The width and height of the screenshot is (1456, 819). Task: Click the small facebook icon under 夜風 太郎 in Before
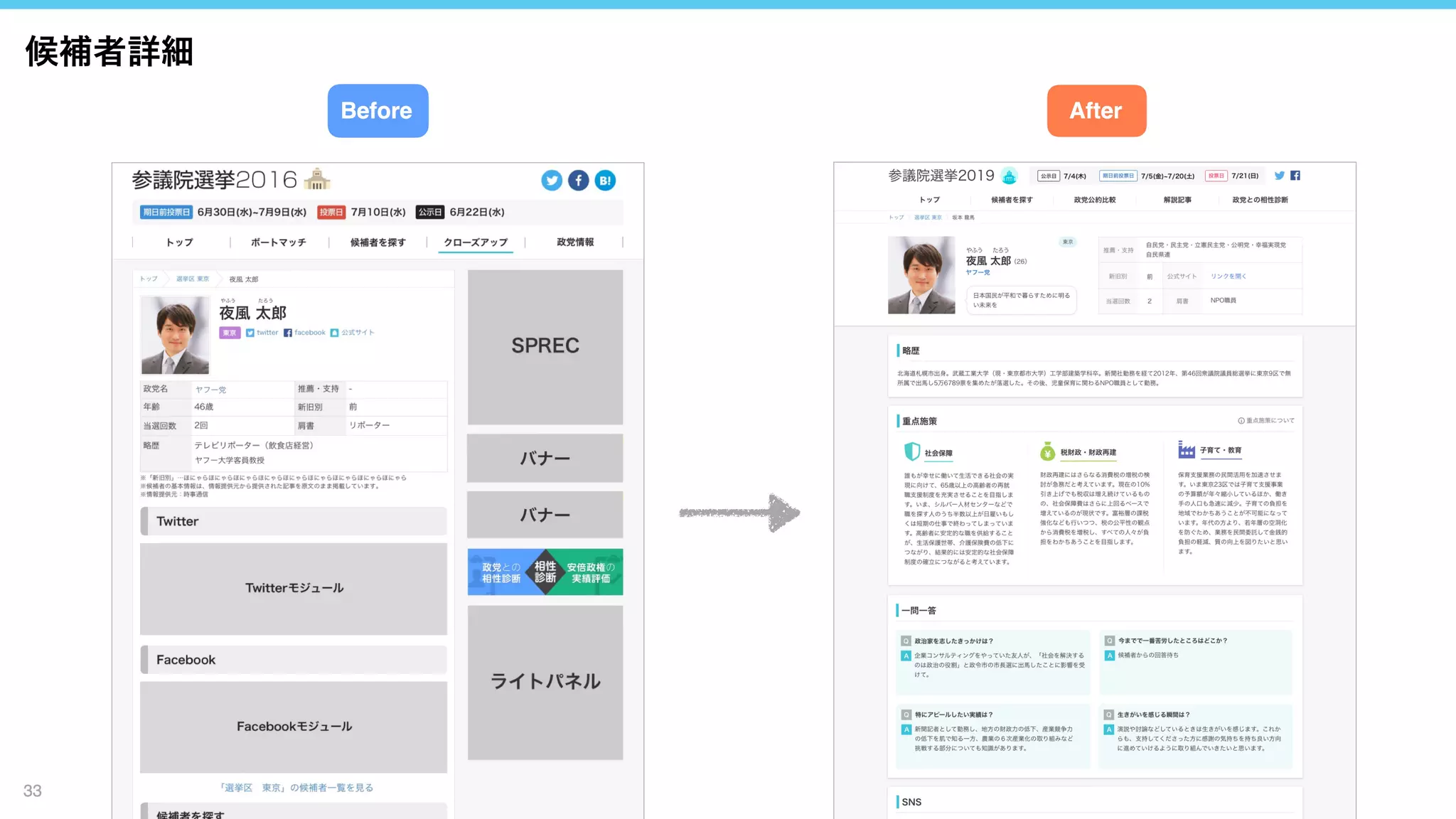(x=288, y=333)
